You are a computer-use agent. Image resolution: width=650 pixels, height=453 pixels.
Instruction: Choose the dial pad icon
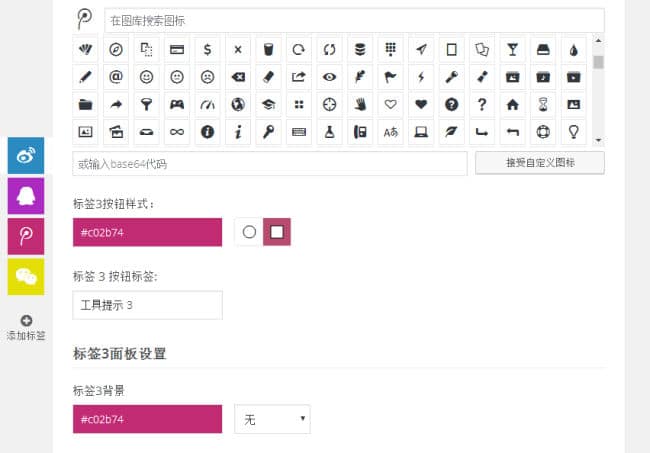coord(390,50)
